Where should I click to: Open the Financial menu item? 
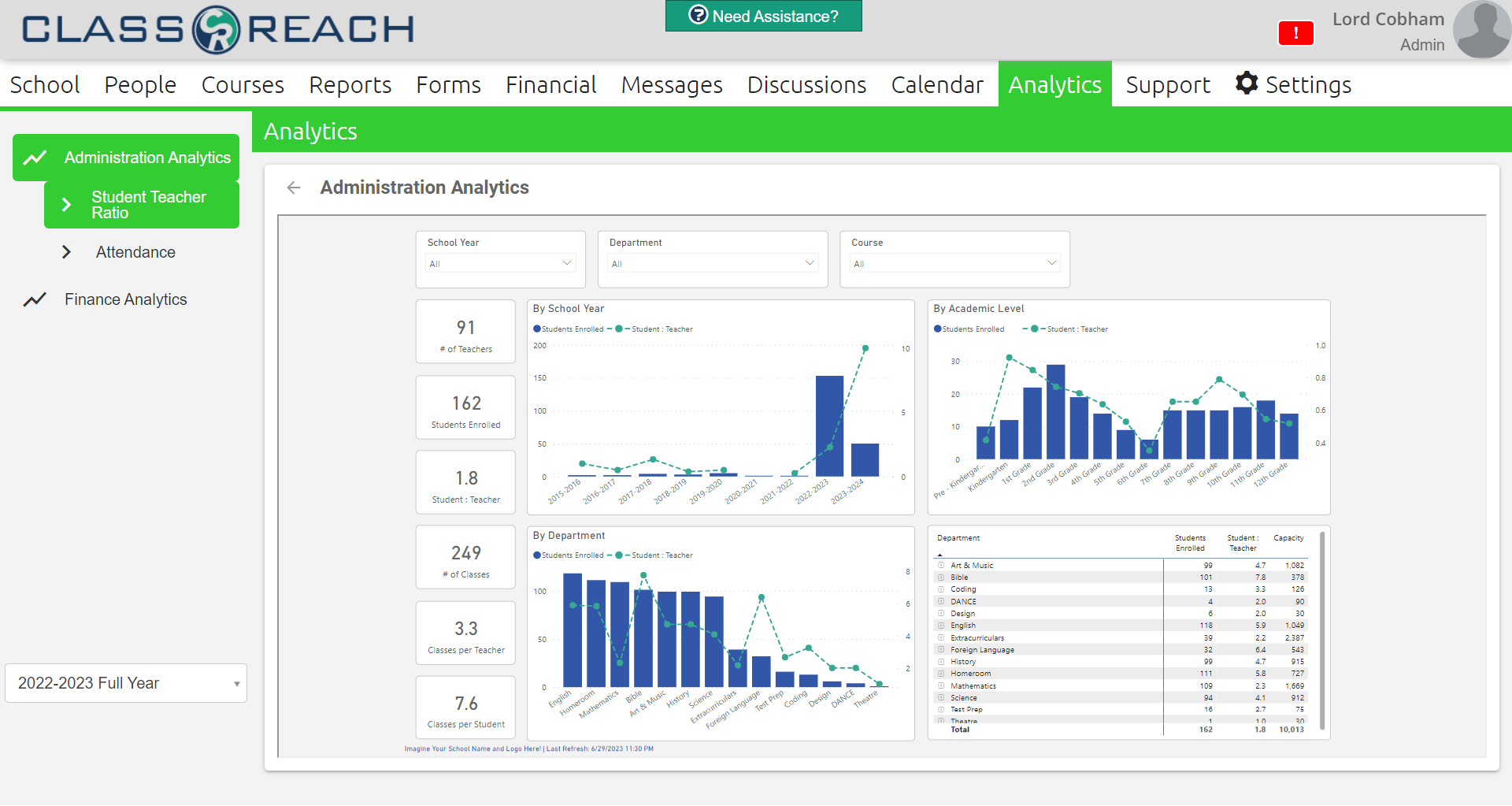550,84
